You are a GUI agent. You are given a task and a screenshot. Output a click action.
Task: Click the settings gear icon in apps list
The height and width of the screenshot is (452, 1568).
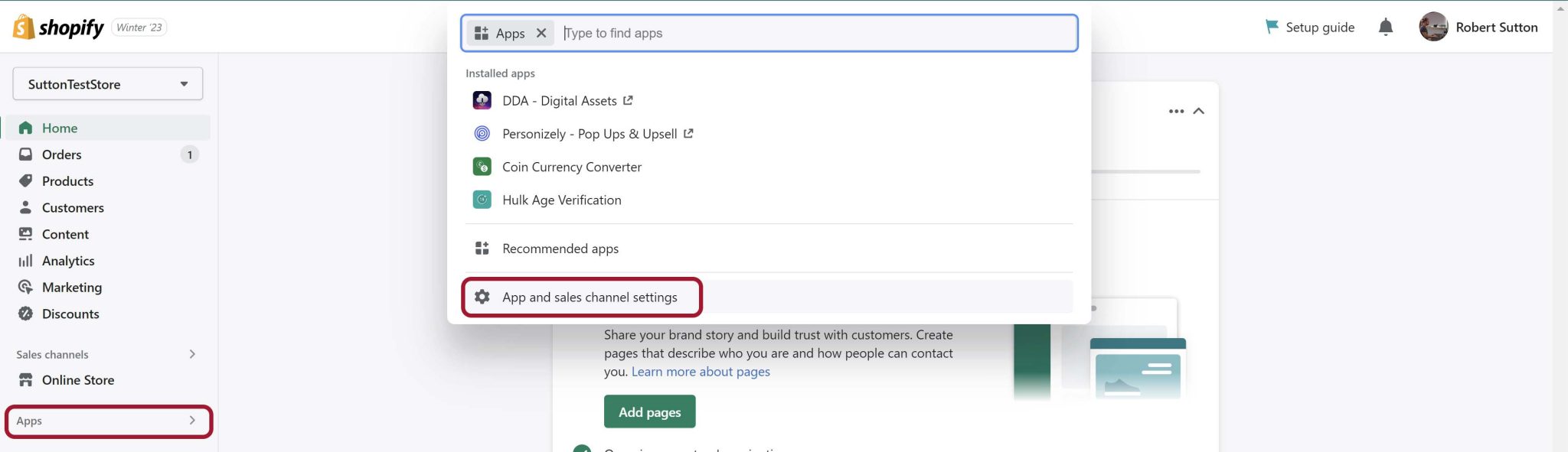(x=482, y=297)
